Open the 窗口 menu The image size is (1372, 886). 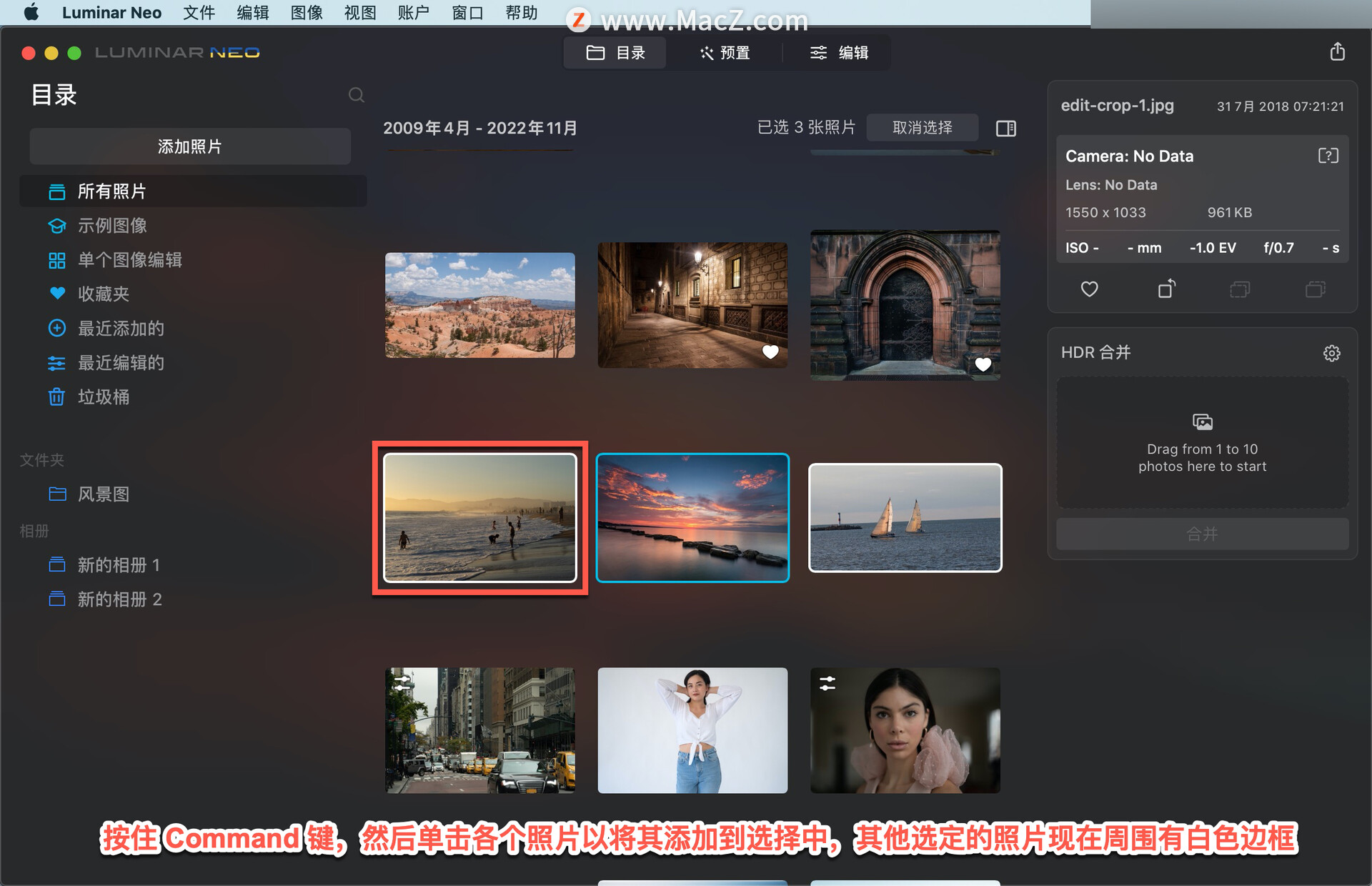pos(467,12)
